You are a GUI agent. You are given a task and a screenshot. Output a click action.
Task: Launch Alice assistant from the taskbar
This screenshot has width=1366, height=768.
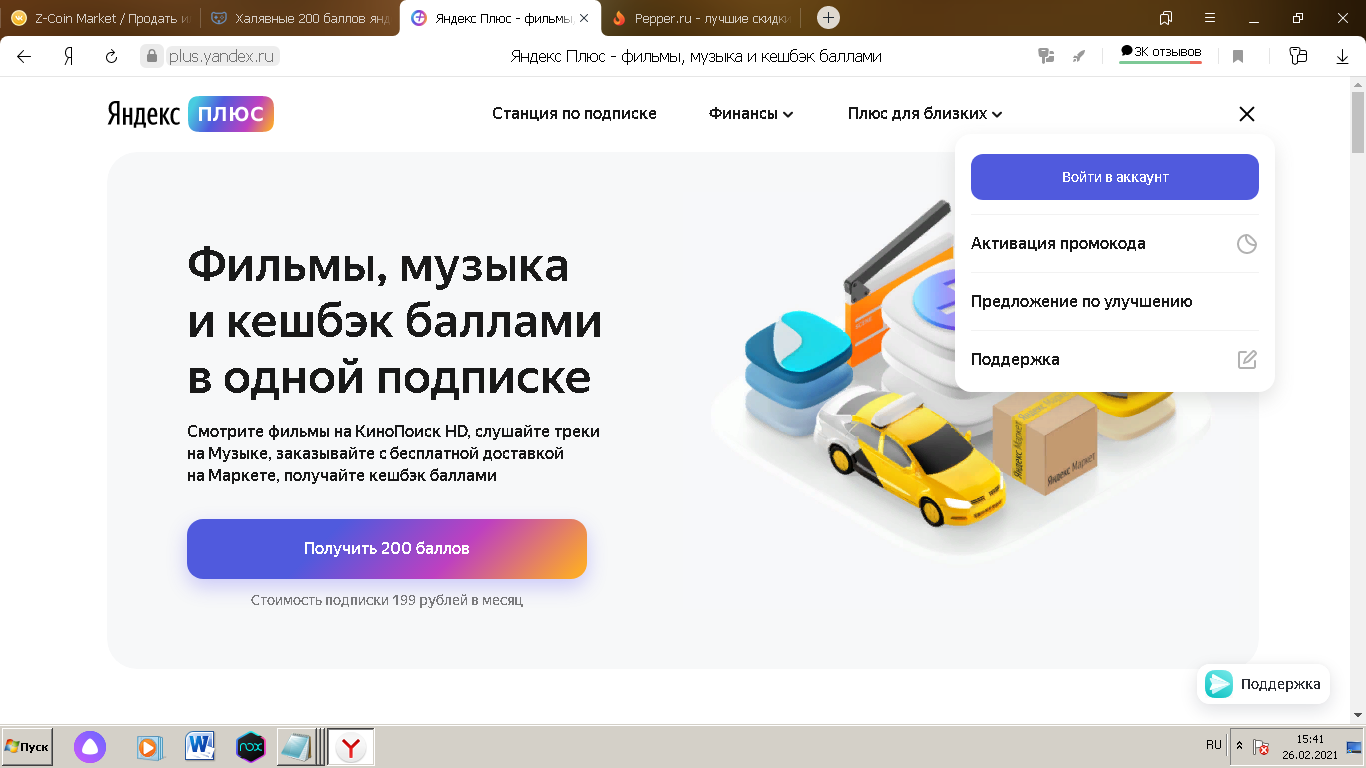coord(90,747)
